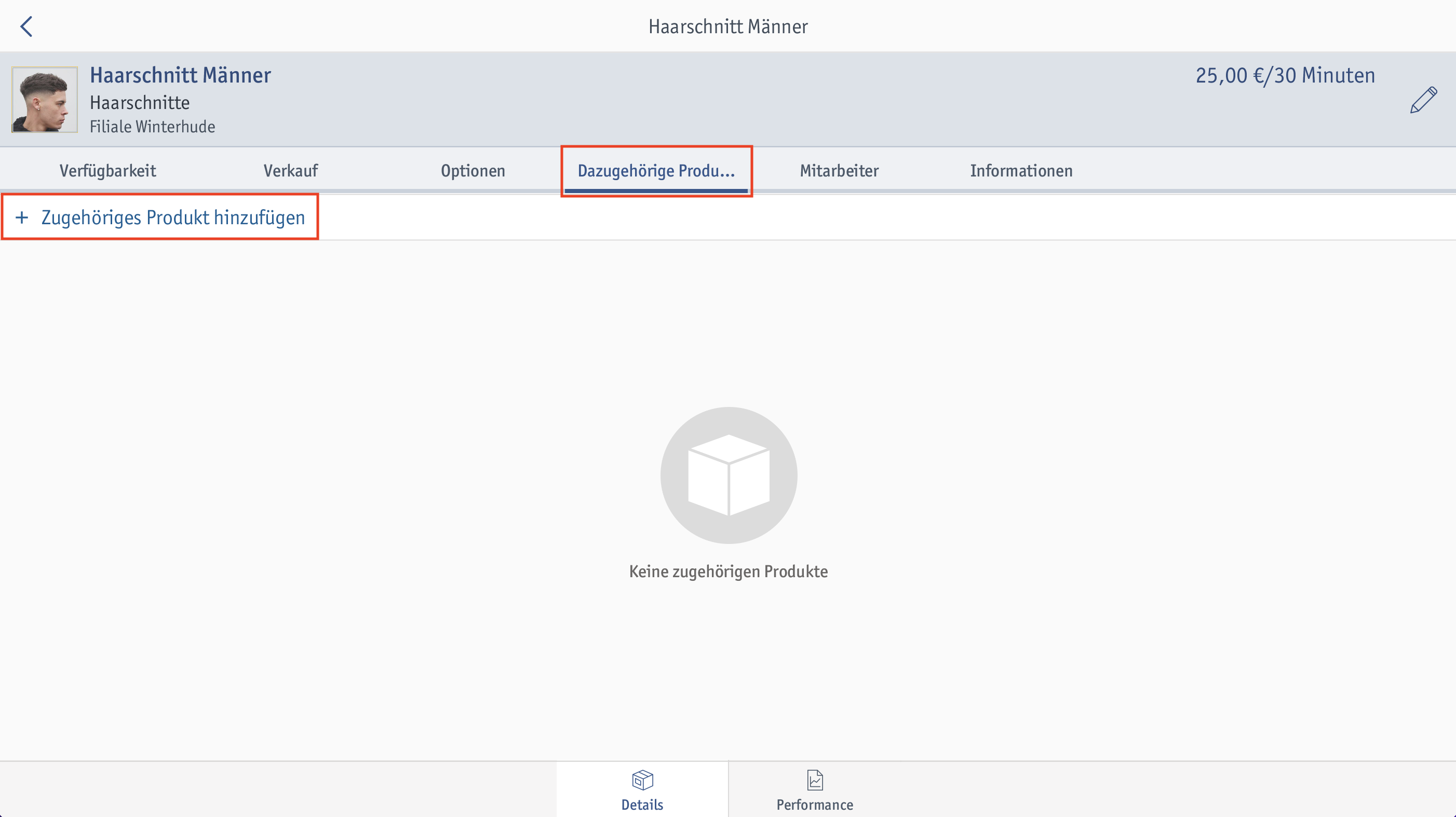Click the barber profile thumbnail image
The height and width of the screenshot is (817, 1456).
click(44, 99)
